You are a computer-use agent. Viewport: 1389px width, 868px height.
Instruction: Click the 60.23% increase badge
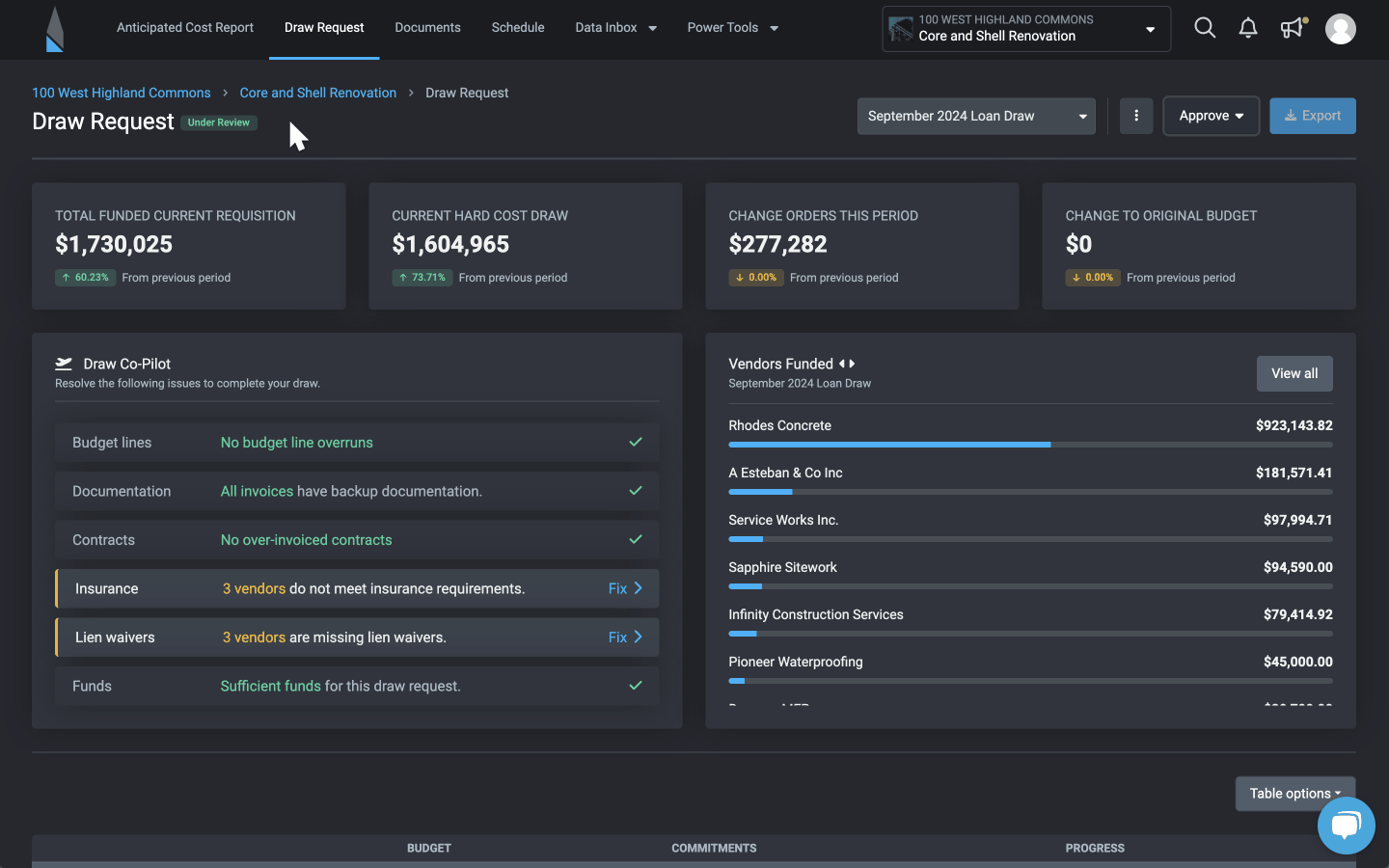pyautogui.click(x=86, y=278)
